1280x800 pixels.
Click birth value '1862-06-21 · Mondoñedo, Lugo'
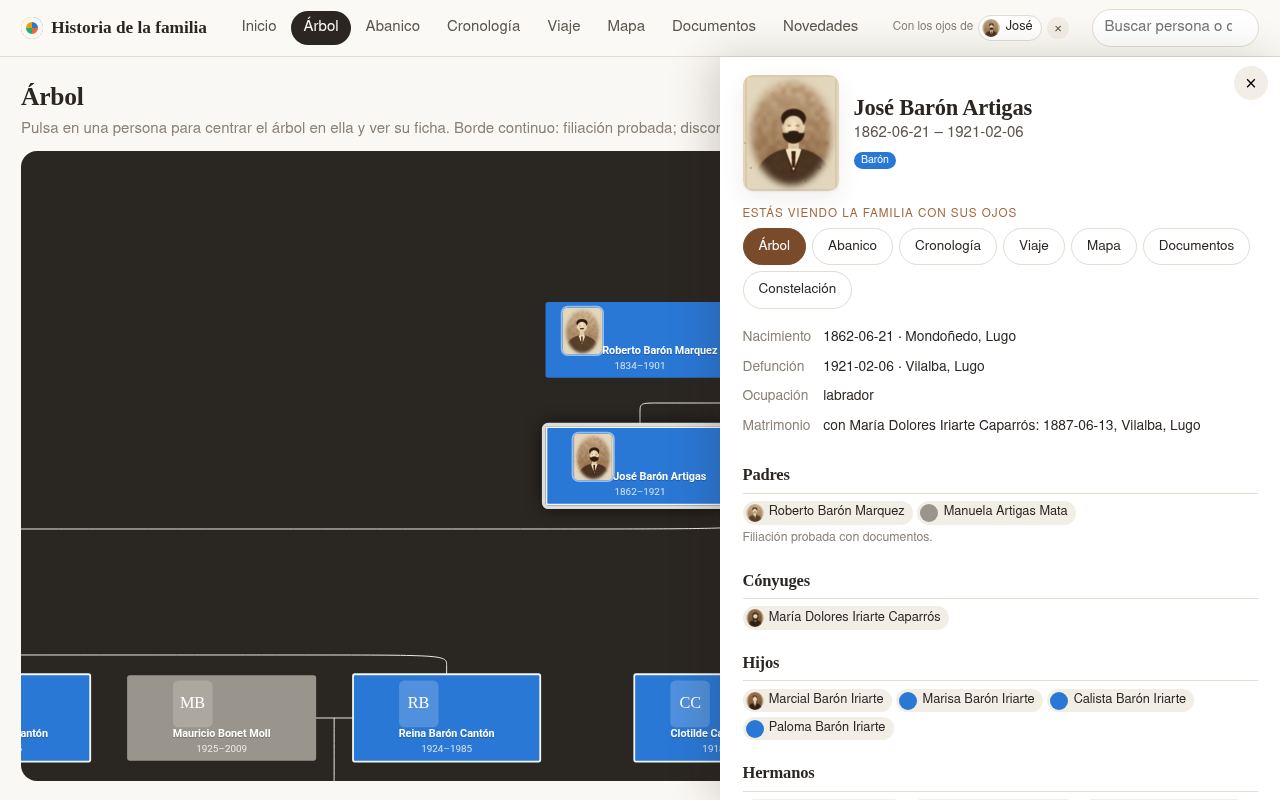pos(919,337)
